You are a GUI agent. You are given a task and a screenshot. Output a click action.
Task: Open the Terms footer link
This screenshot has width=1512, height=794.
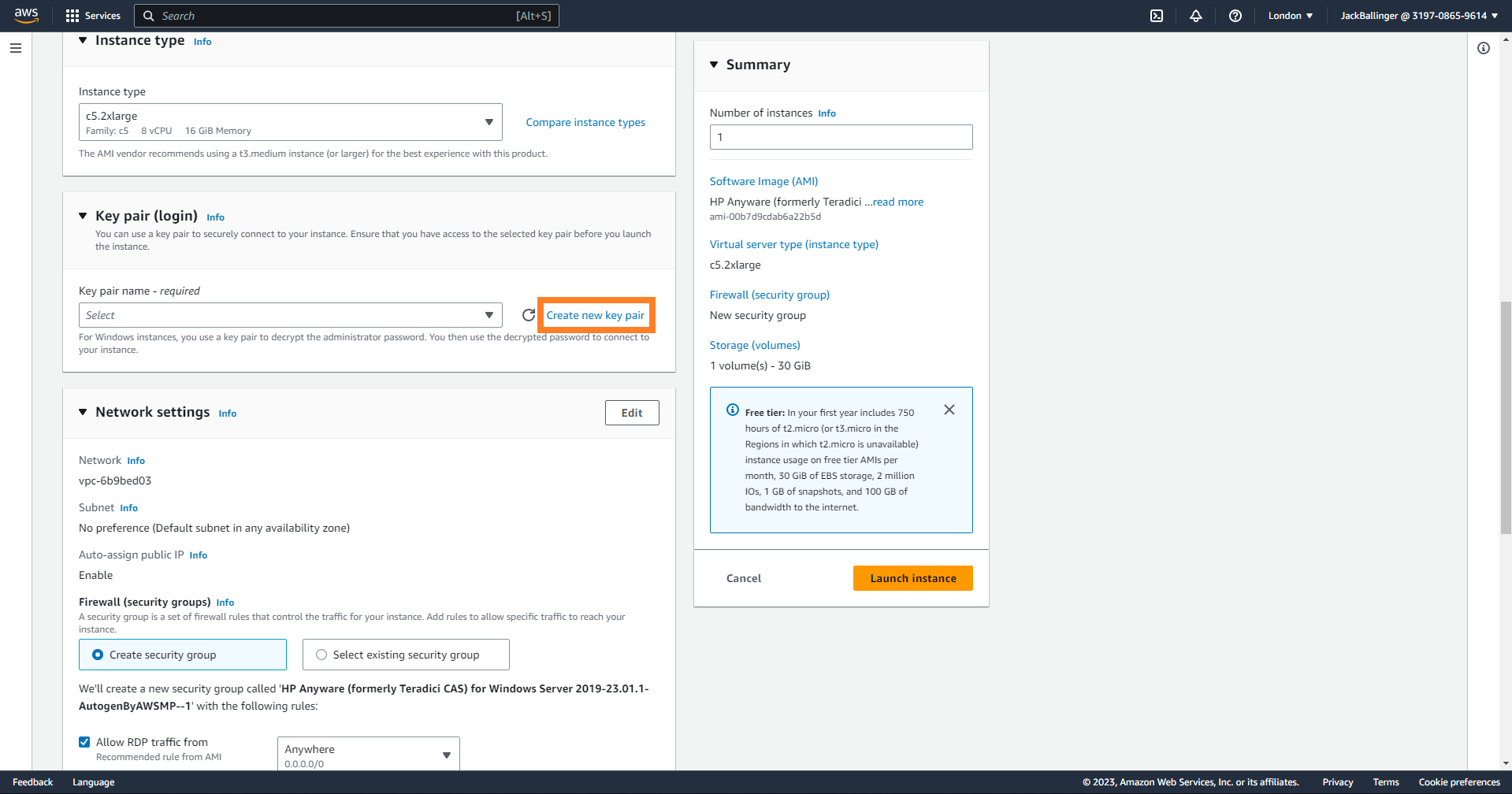[1386, 782]
